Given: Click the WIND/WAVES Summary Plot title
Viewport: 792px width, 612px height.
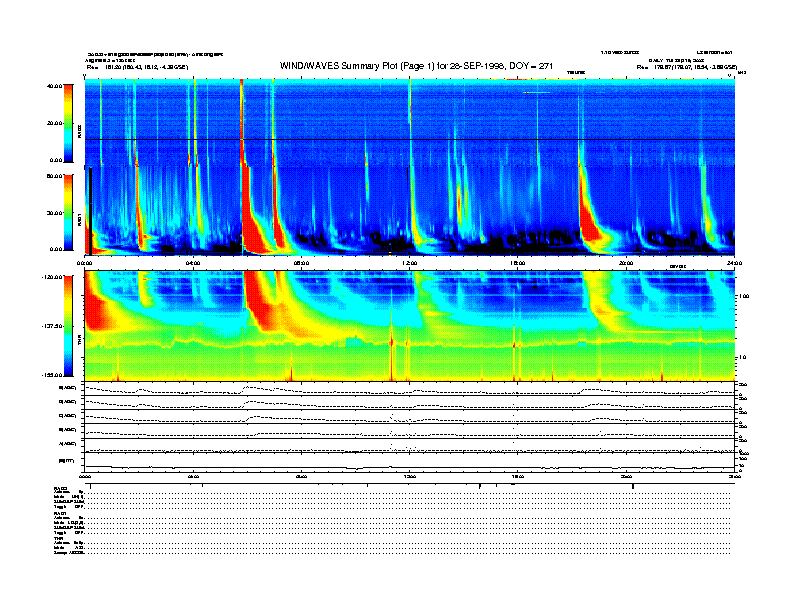Looking at the screenshot, I should click(x=416, y=66).
